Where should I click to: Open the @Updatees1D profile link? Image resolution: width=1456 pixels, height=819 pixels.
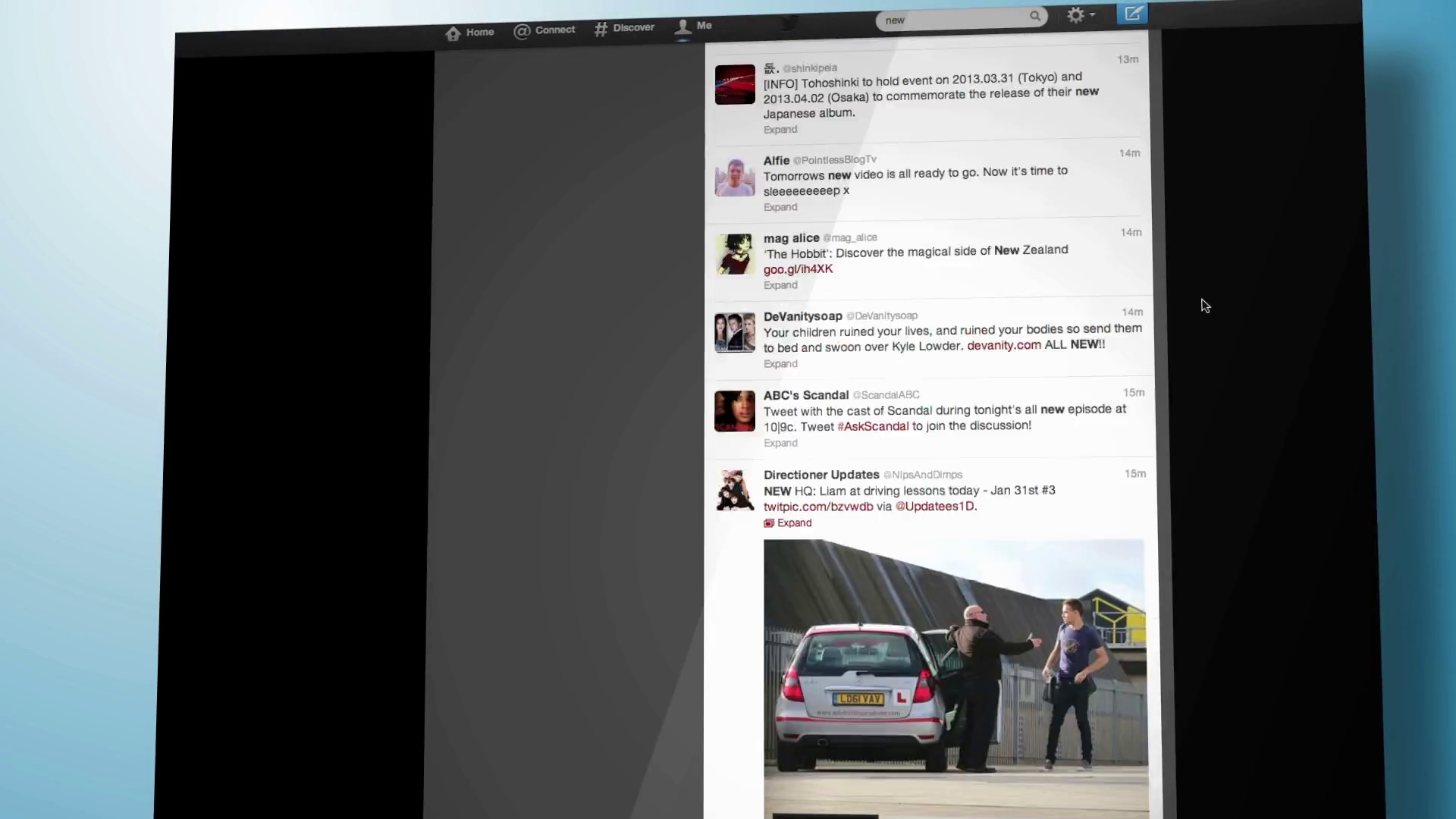pyautogui.click(x=935, y=506)
